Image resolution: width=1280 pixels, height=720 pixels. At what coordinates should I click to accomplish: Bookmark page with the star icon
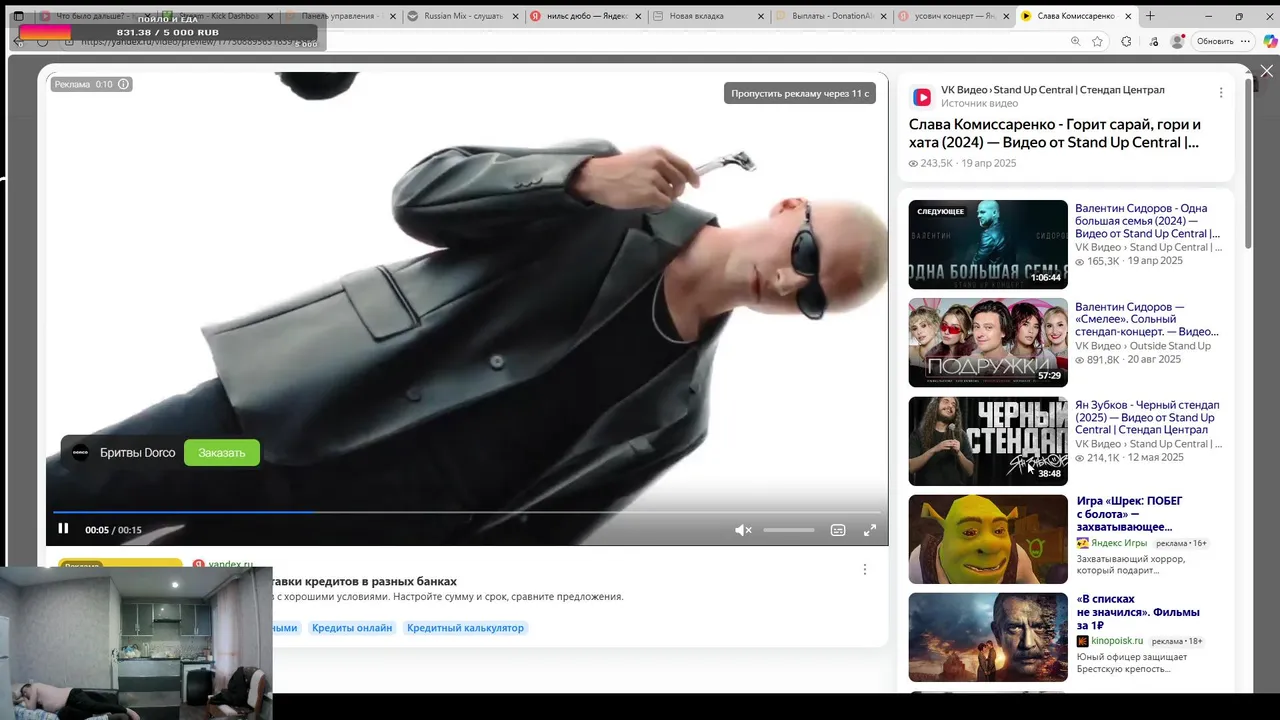[x=1098, y=41]
